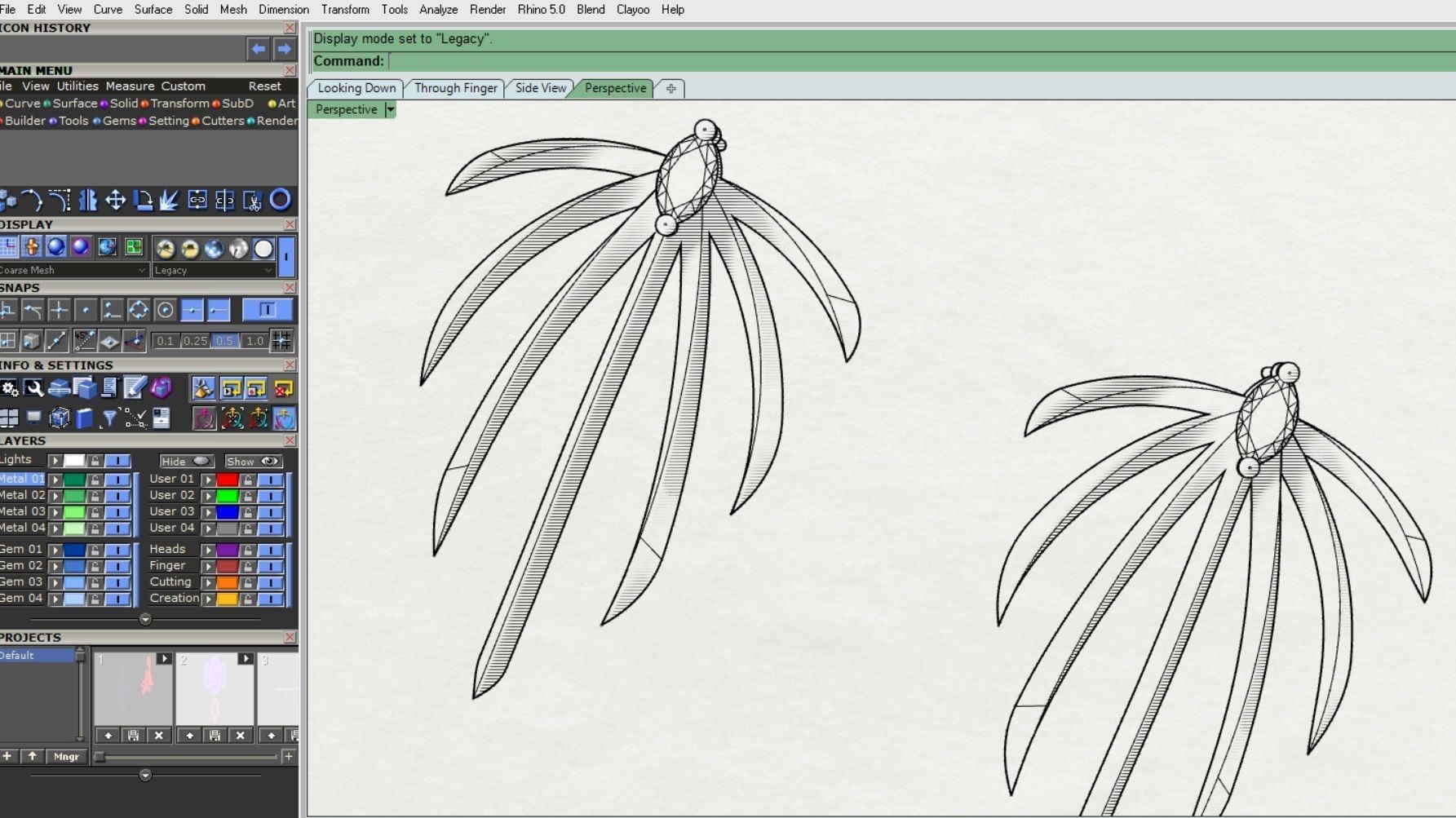Select the arc curve tool icon

[32, 200]
